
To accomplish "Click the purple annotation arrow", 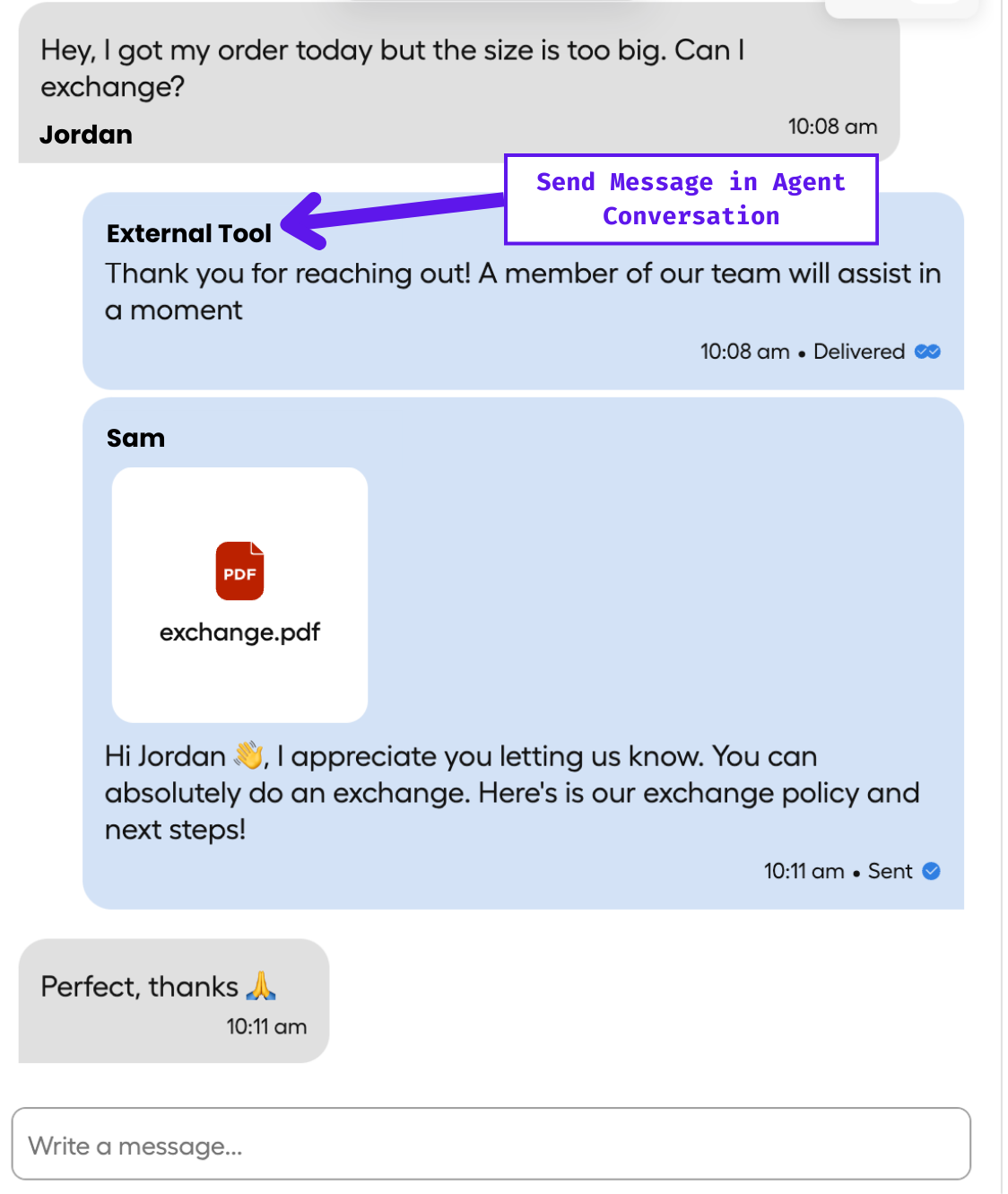I will tap(393, 218).
